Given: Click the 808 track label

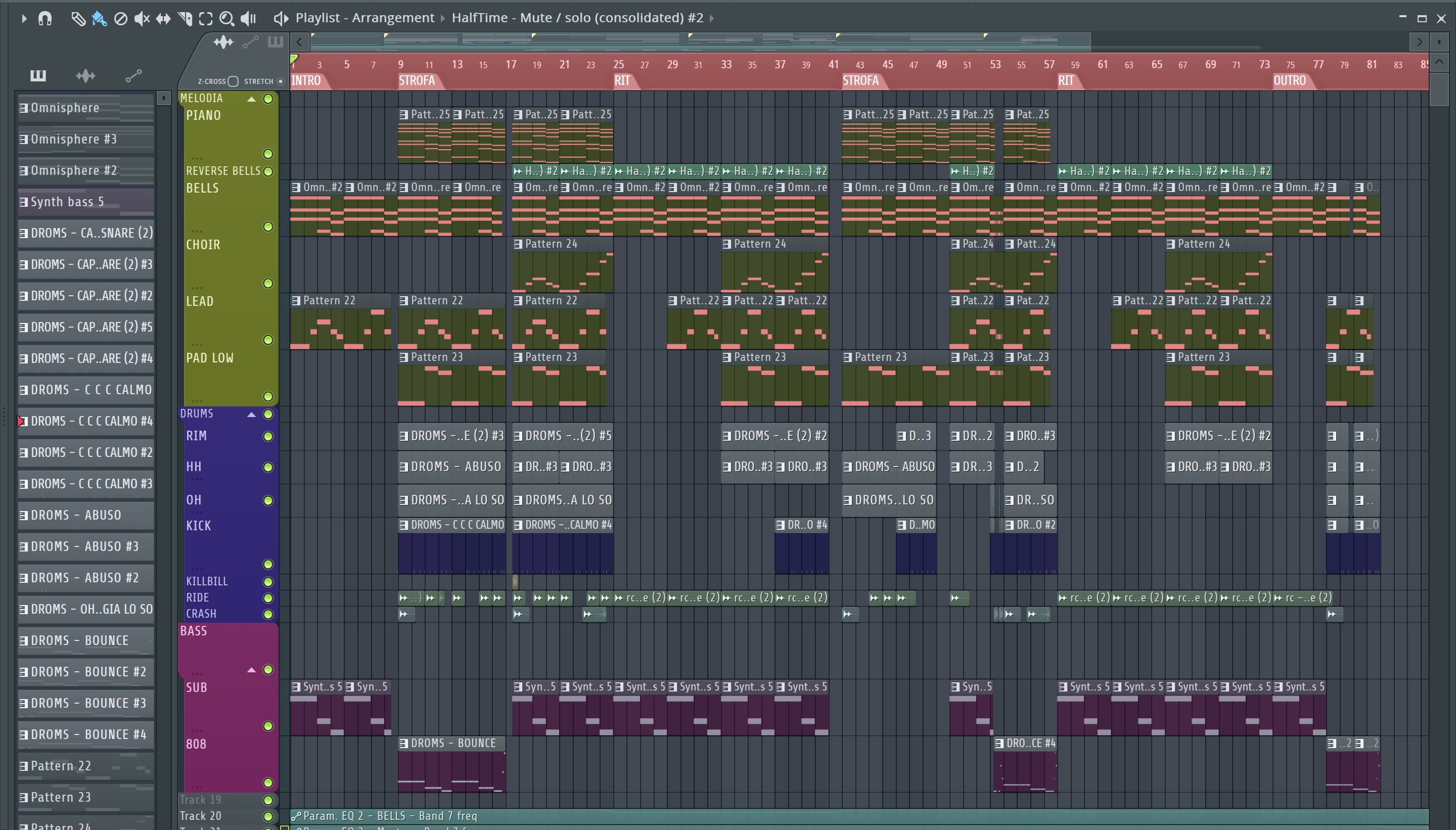Looking at the screenshot, I should coord(196,744).
